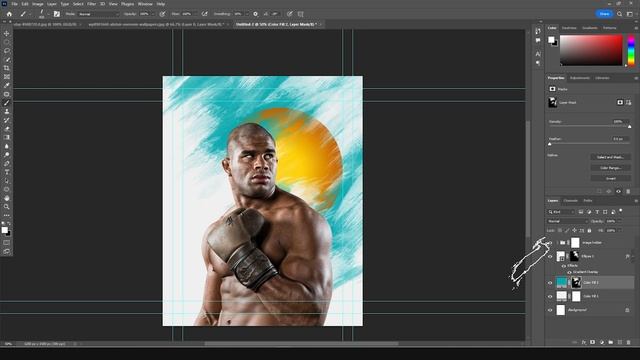The width and height of the screenshot is (640, 360).
Task: Add layer mask from Layers panel bottom
Action: pyautogui.click(x=593, y=342)
